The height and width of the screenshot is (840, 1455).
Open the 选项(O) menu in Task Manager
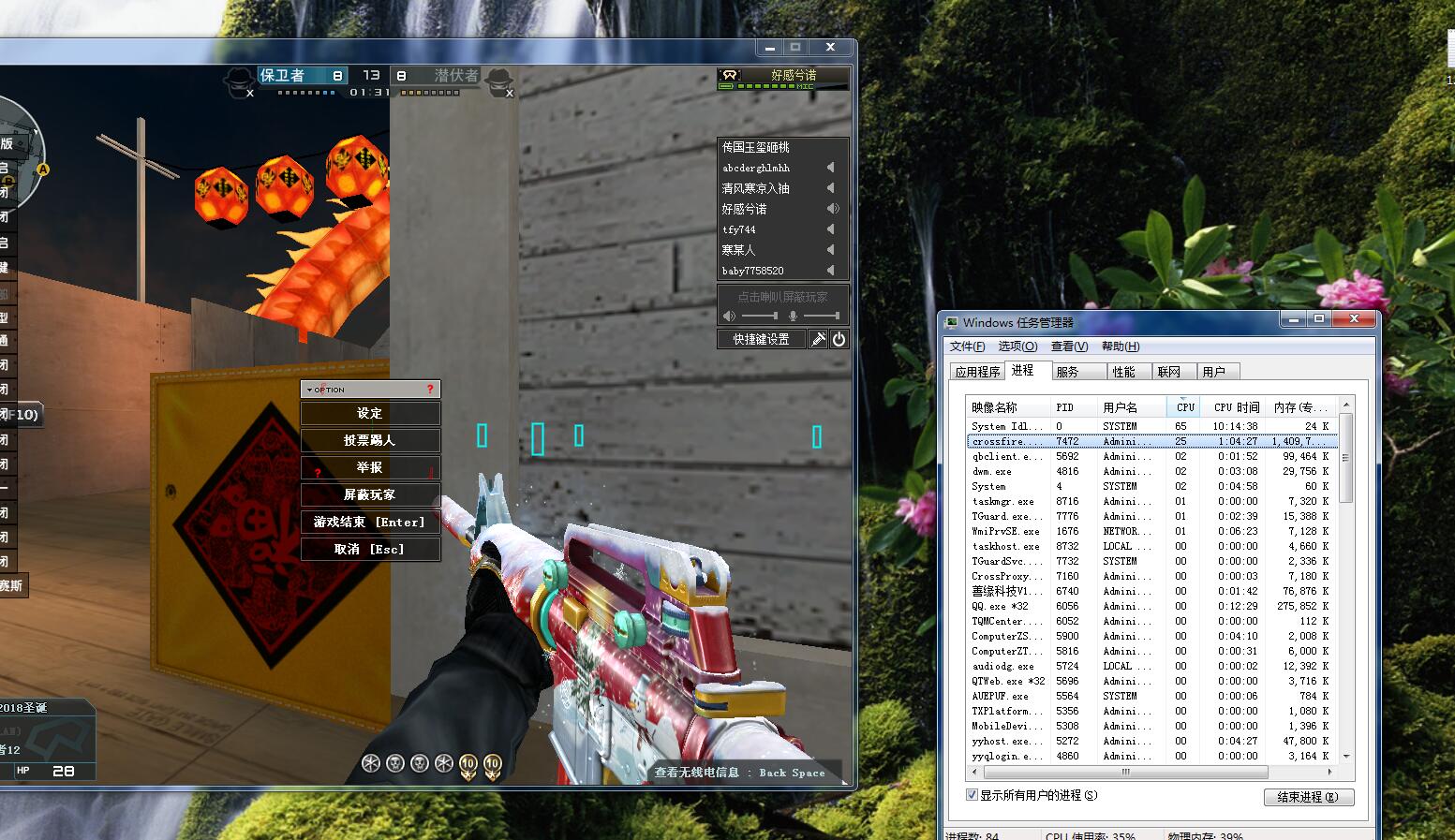tap(1017, 346)
